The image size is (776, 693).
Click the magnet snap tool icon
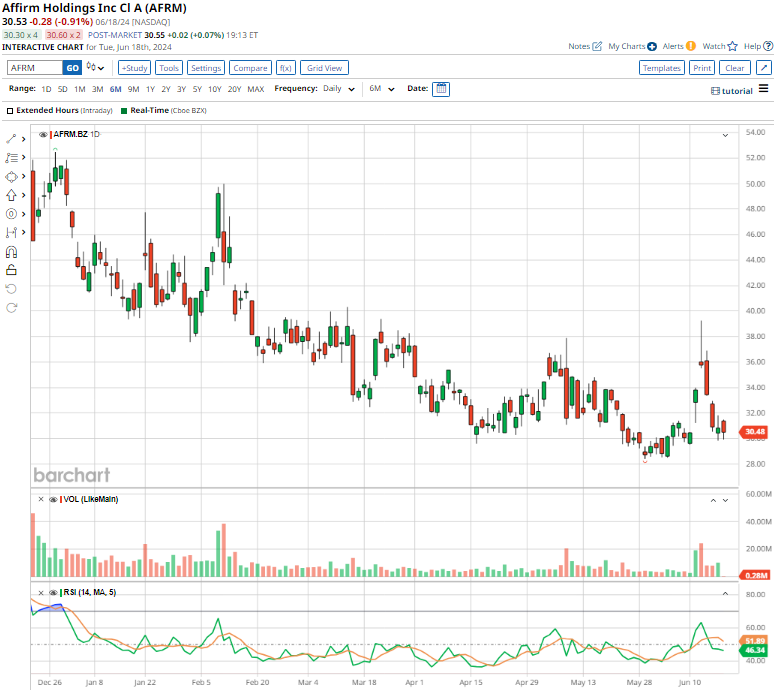pyautogui.click(x=11, y=252)
